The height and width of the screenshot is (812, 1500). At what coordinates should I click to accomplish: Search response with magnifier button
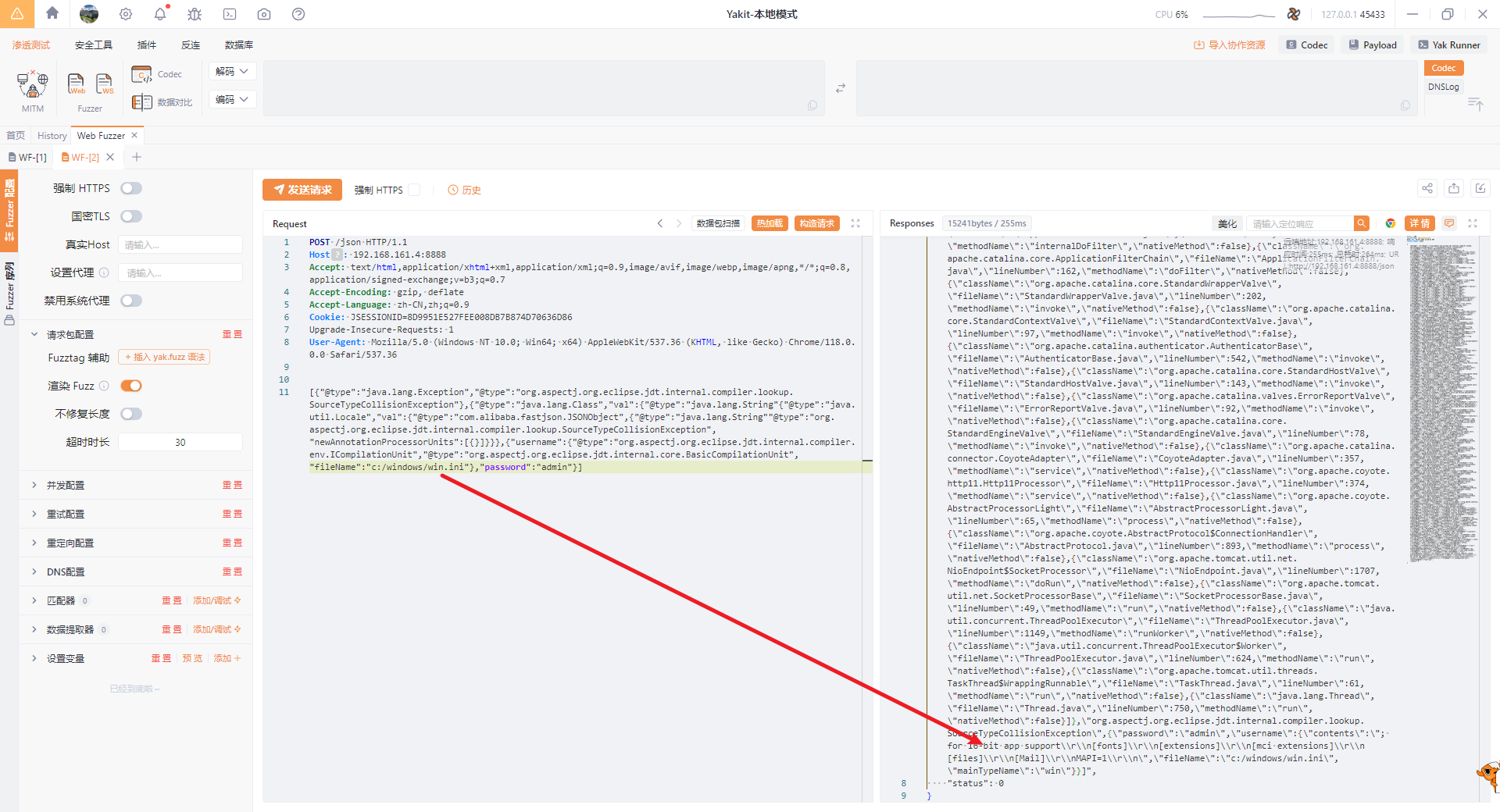[1362, 223]
